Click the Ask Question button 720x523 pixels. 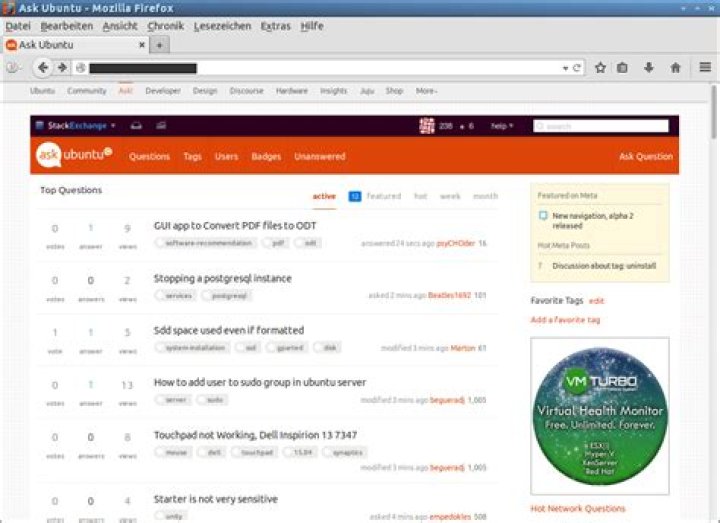646,157
